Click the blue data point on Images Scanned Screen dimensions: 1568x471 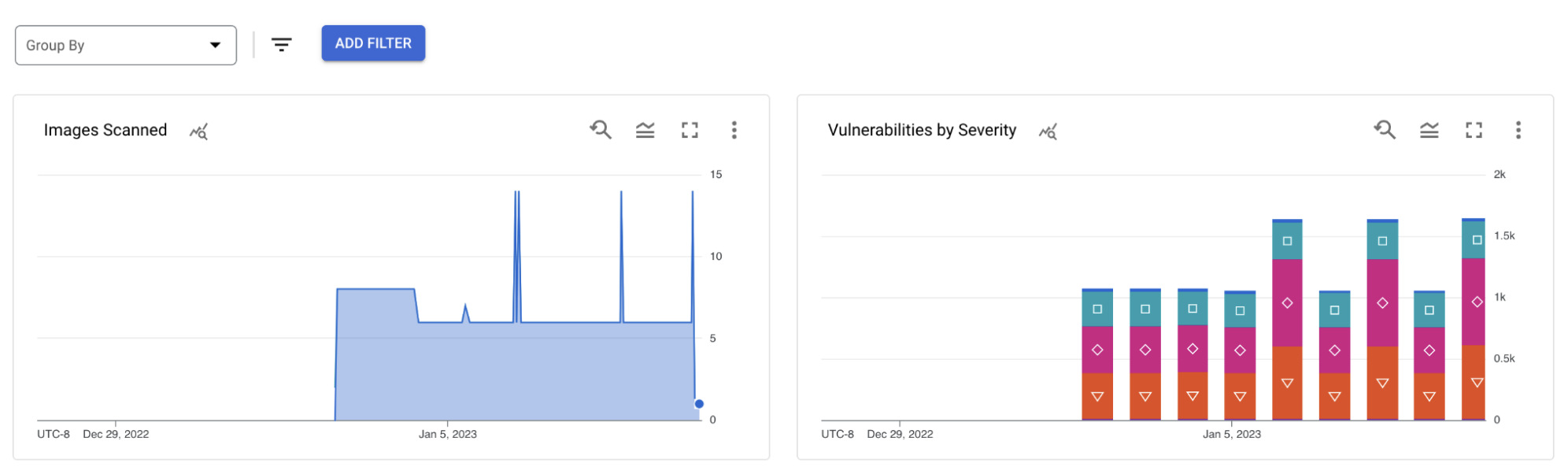tap(699, 404)
